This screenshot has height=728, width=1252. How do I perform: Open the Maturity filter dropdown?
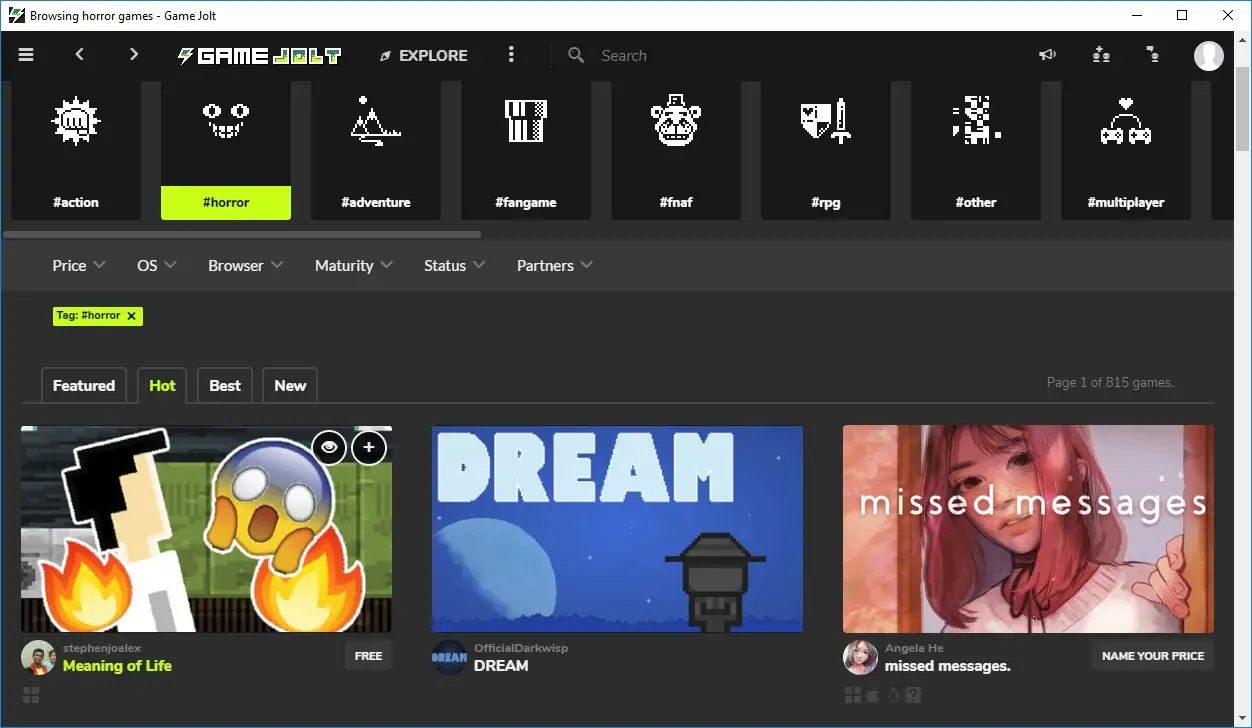coord(354,265)
